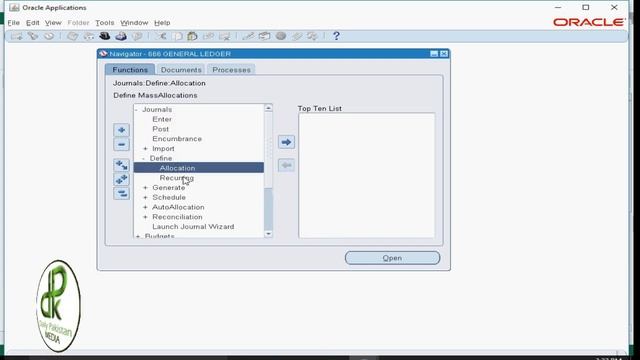
Task: Click the Expand plus button beside tree
Action: point(121,130)
